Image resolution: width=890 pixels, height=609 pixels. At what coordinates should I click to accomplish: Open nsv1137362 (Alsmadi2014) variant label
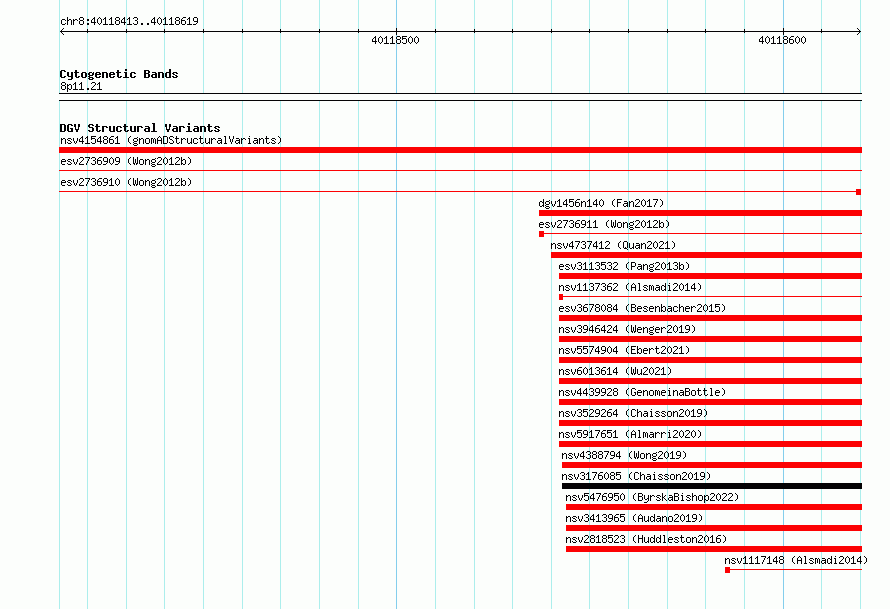630,287
